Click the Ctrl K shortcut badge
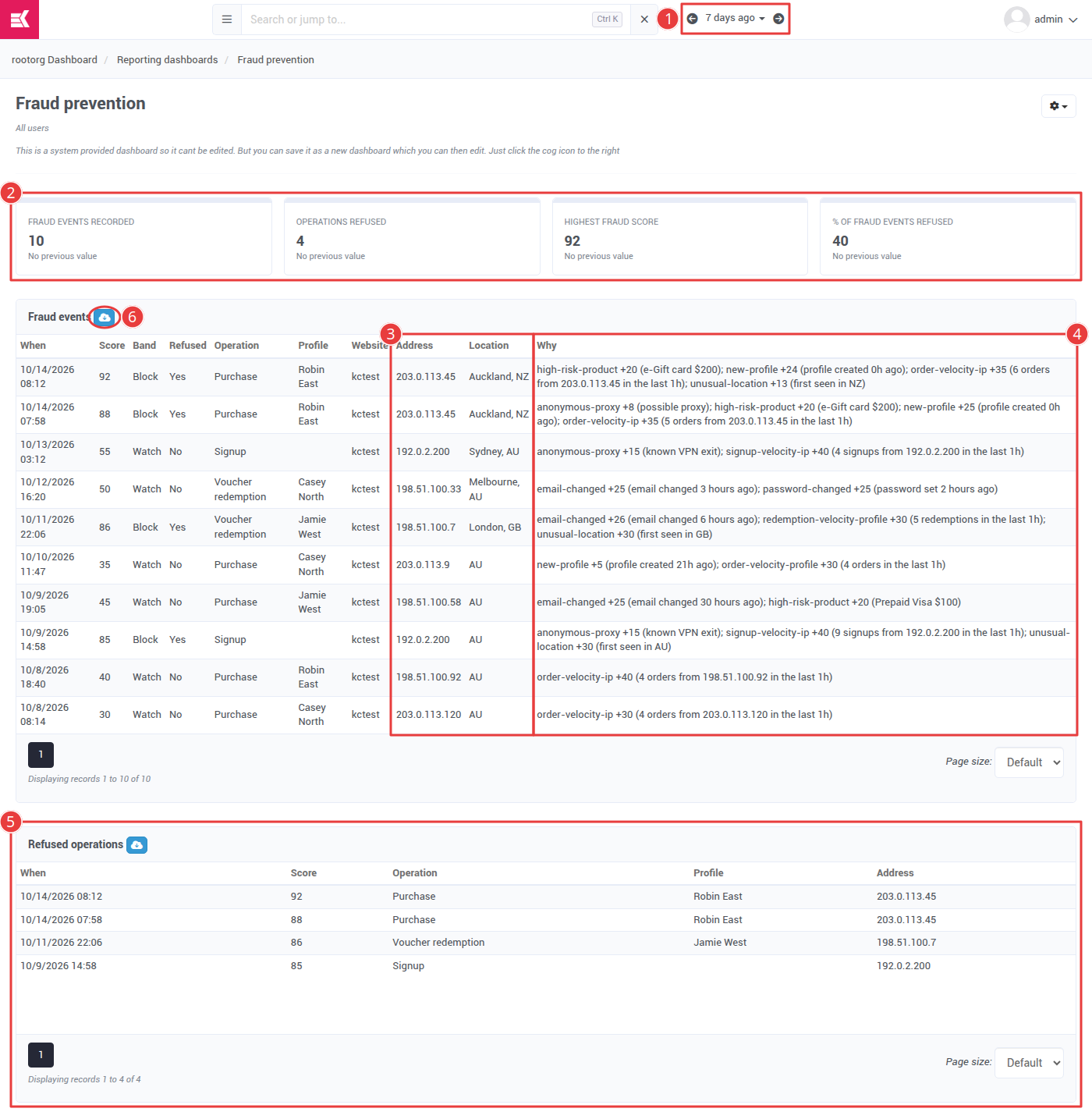The height and width of the screenshot is (1112, 1092). (x=607, y=20)
